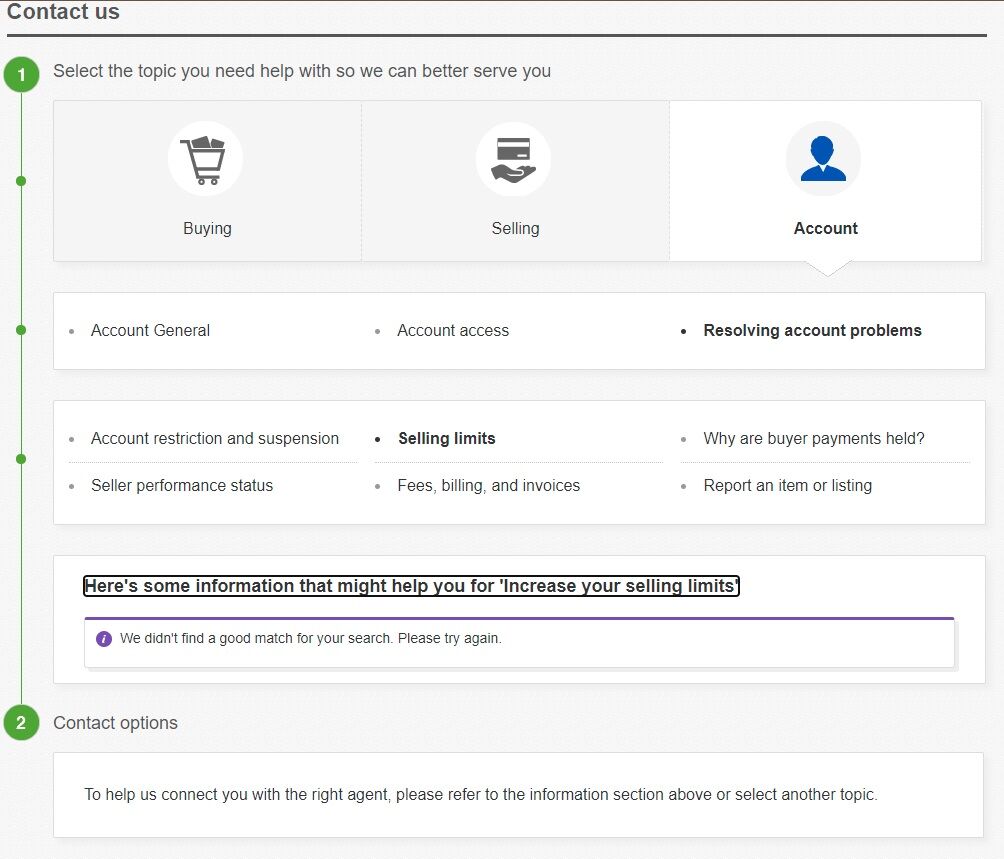Image resolution: width=1004 pixels, height=859 pixels.
Task: Open Account restriction and suspension
Action: coord(214,438)
